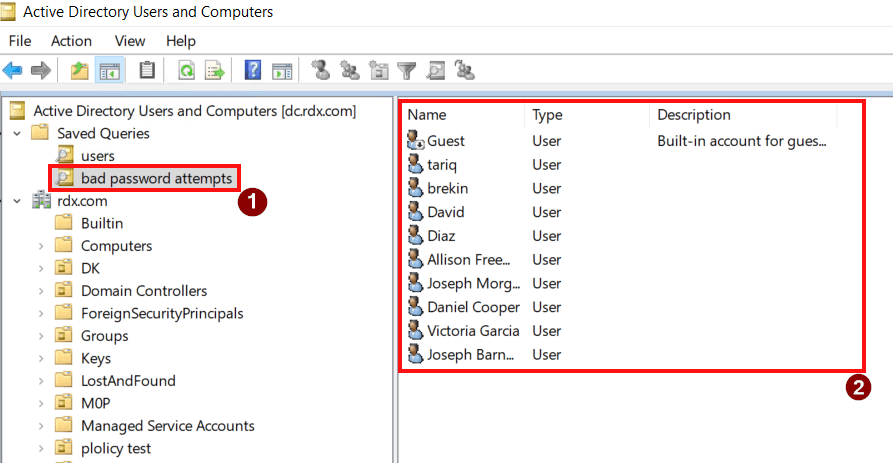893x463 pixels.
Task: Open Help via the question mark icon
Action: click(253, 70)
